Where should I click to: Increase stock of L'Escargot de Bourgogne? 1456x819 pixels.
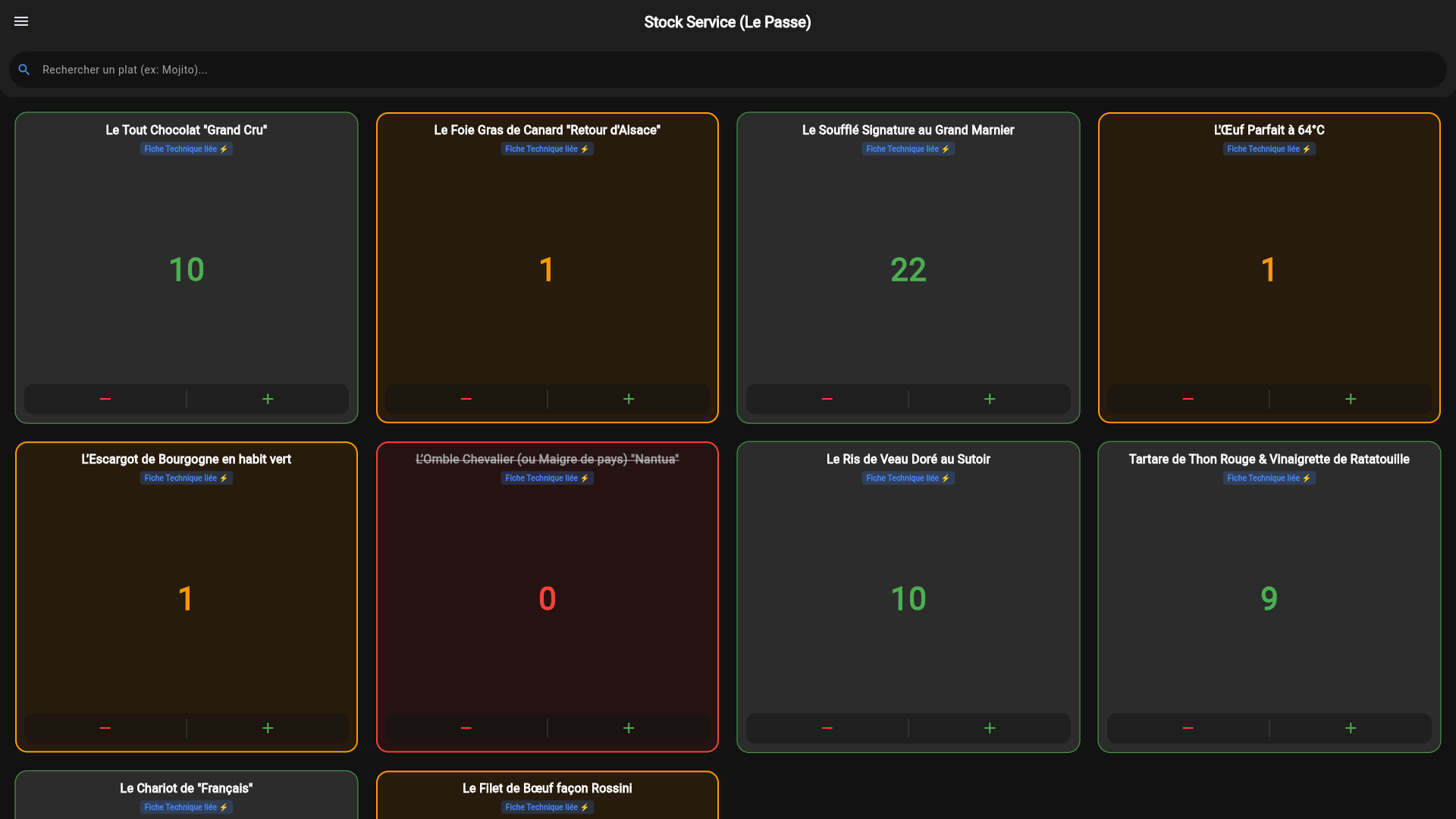click(268, 728)
